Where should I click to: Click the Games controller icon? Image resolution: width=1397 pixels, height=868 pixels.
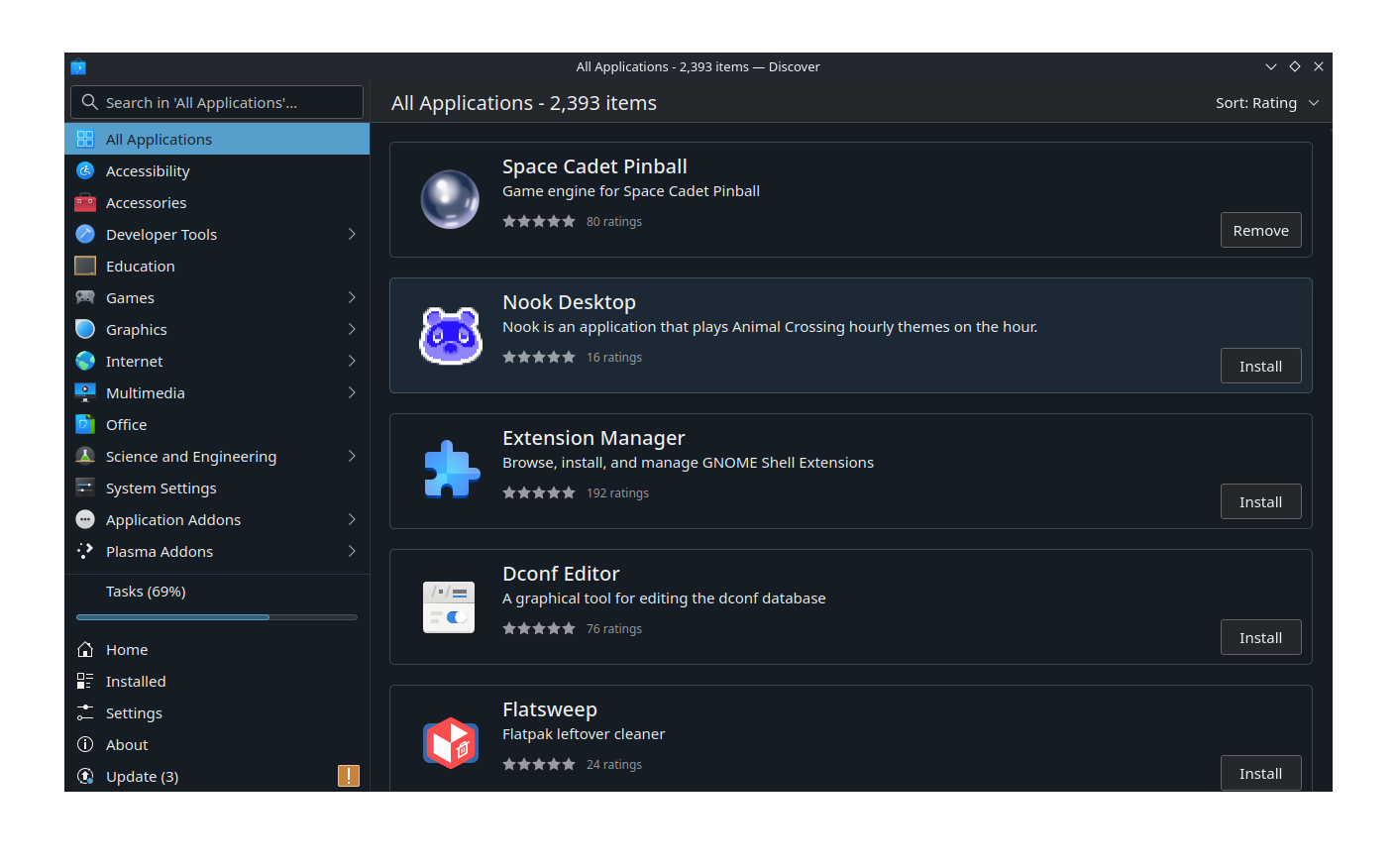coord(85,297)
